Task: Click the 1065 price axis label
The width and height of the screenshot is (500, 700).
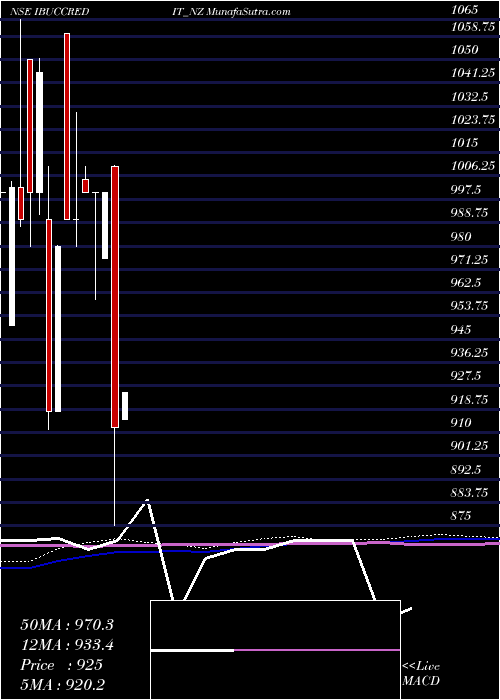Action: click(x=465, y=9)
